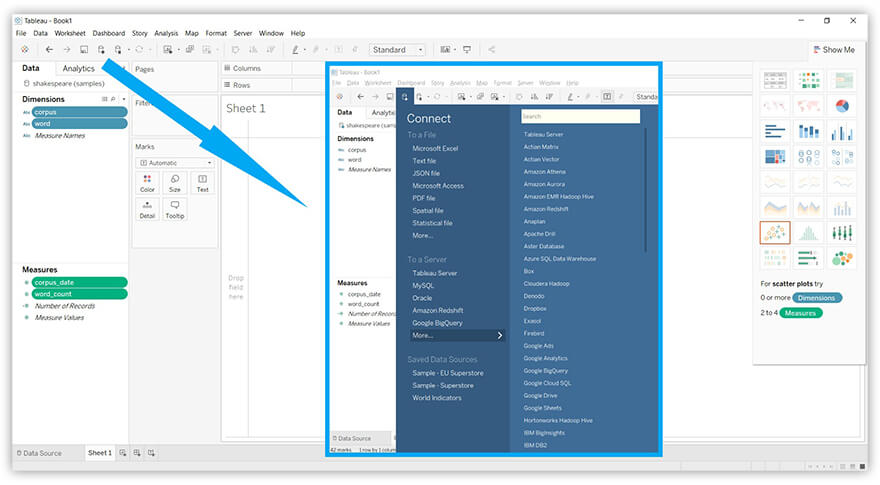The width and height of the screenshot is (880, 485).
Task: Click the find field search icon in Dimensions
Action: [x=113, y=99]
